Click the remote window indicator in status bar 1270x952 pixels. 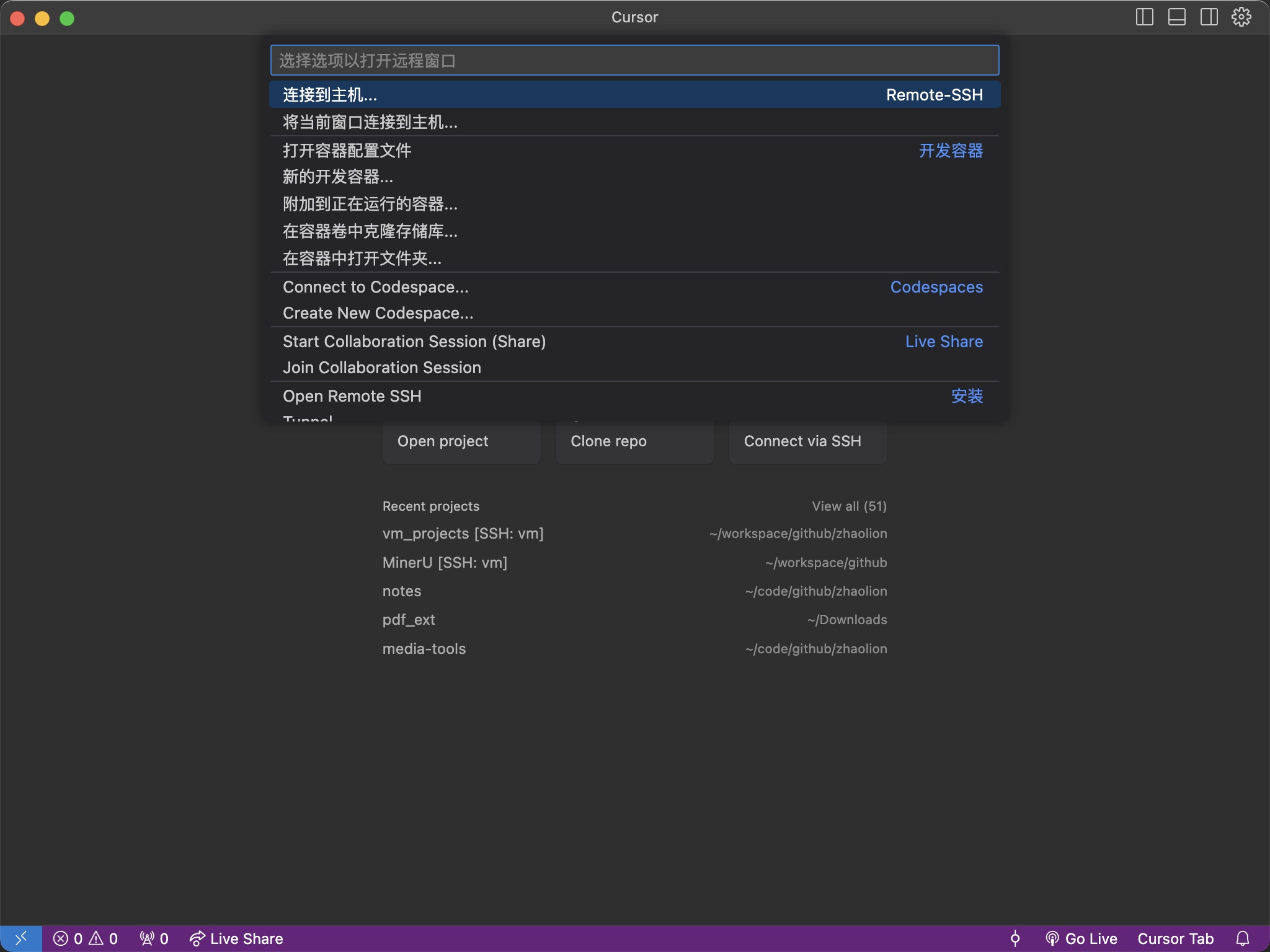(x=21, y=938)
